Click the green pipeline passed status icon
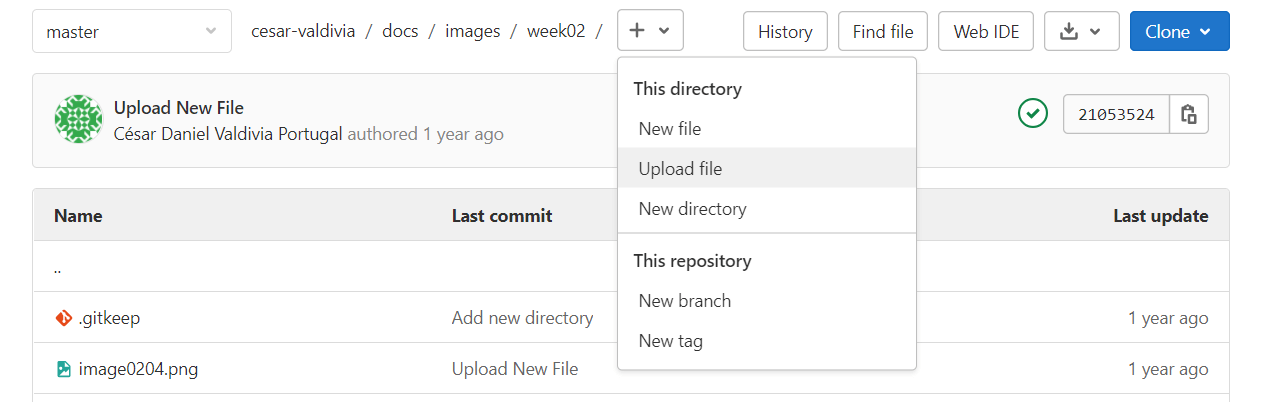Screen dimensions: 1268x402 coord(1032,114)
